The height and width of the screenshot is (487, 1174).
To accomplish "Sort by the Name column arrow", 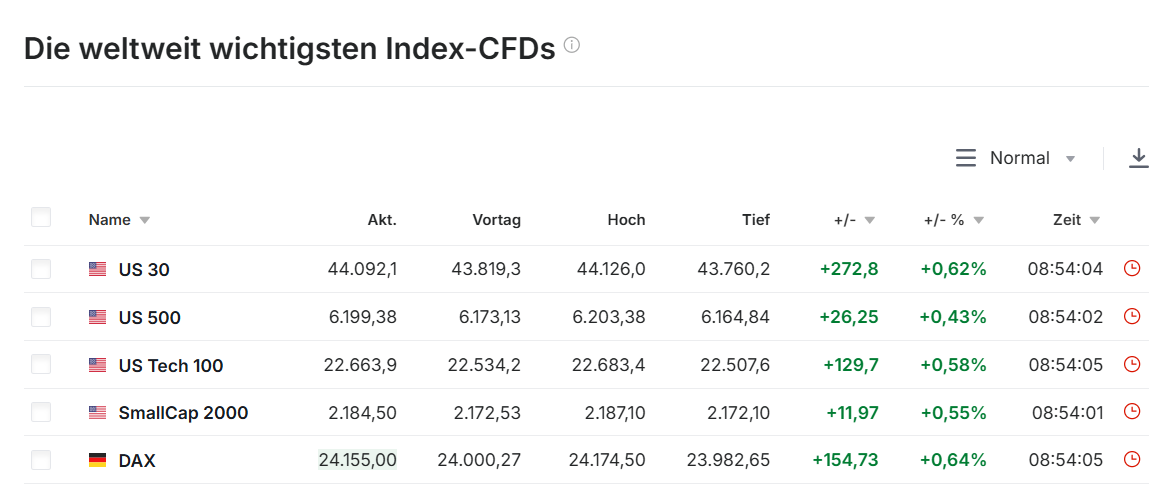I will pyautogui.click(x=145, y=220).
